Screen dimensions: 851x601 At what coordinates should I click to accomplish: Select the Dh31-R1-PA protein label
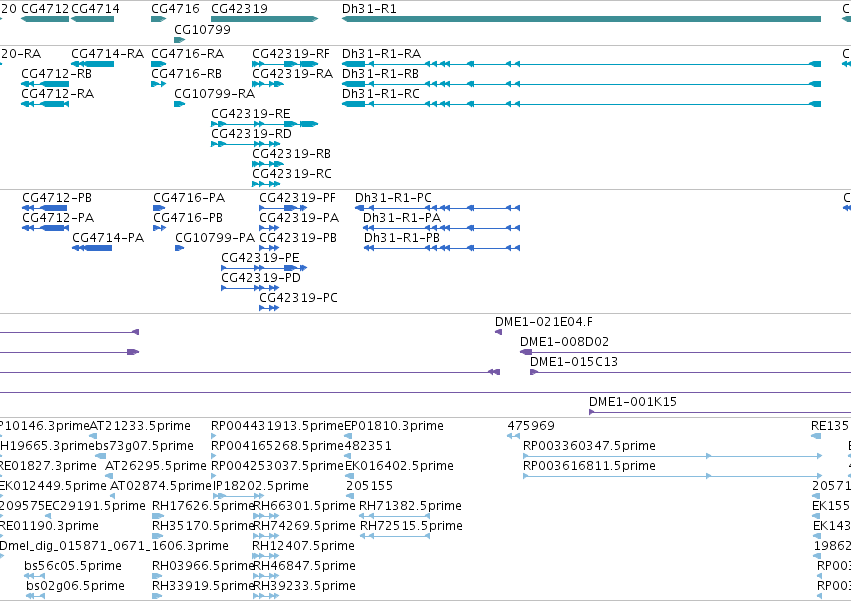tap(402, 218)
